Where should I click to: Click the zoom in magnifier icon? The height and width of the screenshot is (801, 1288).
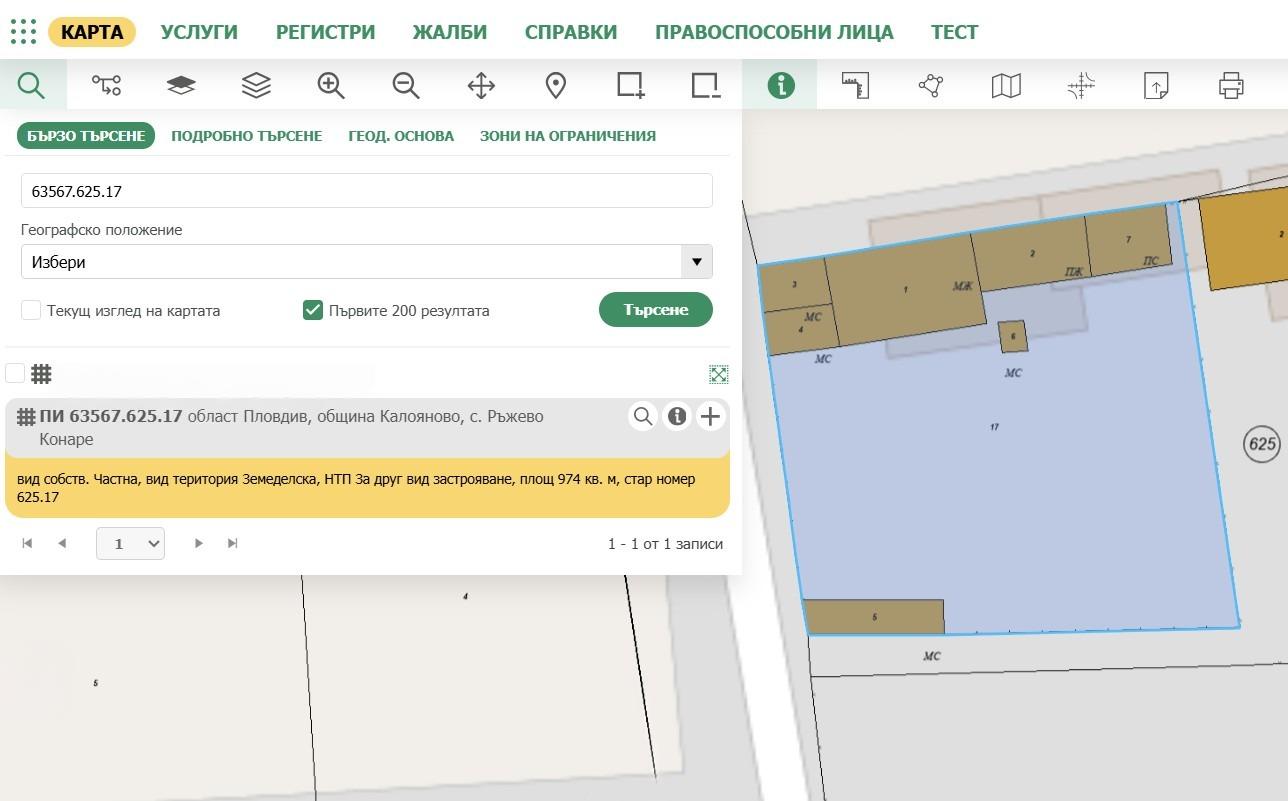331,85
